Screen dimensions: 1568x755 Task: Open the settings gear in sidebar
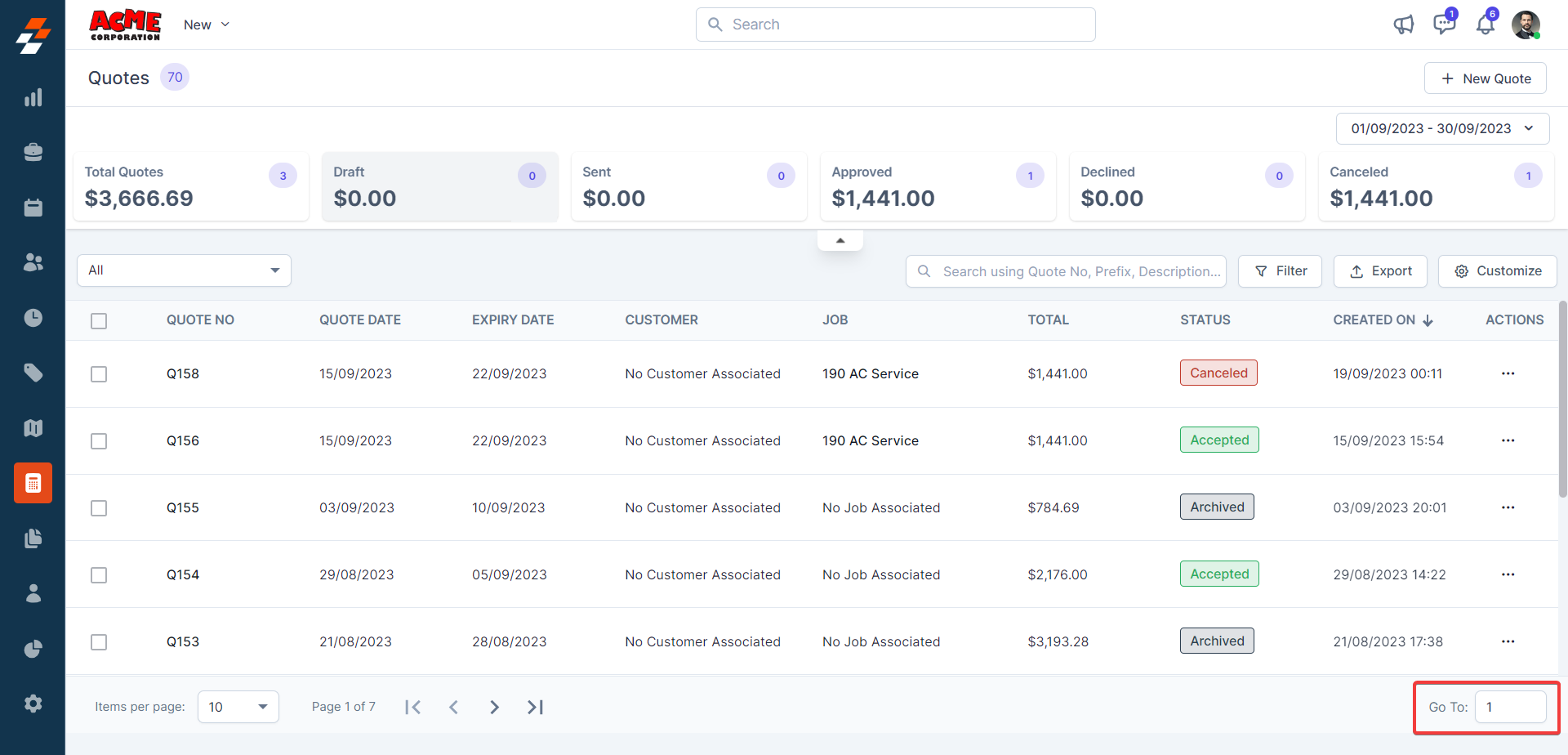click(33, 704)
